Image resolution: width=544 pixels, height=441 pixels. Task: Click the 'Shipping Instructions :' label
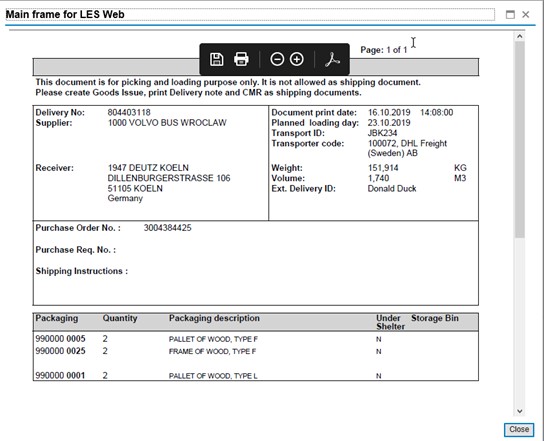tap(82, 271)
